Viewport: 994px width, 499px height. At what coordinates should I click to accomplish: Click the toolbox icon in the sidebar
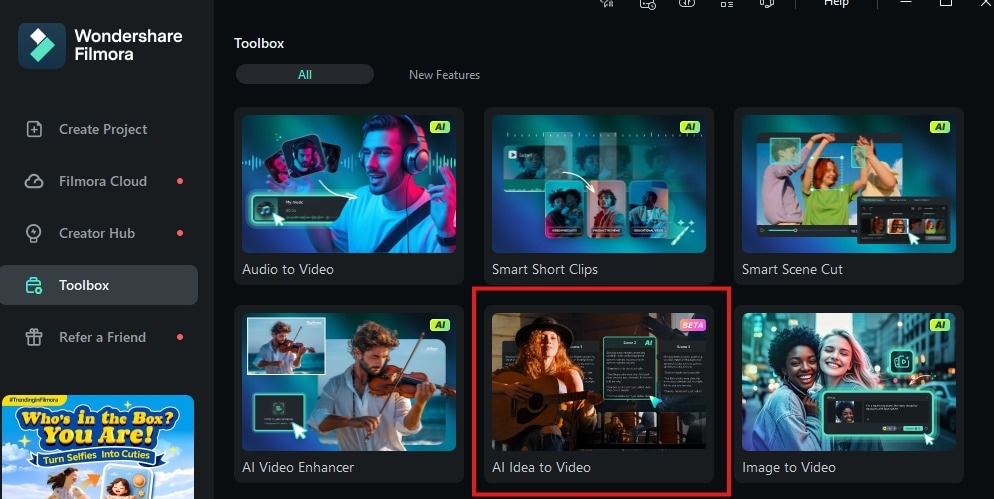pyautogui.click(x=34, y=285)
